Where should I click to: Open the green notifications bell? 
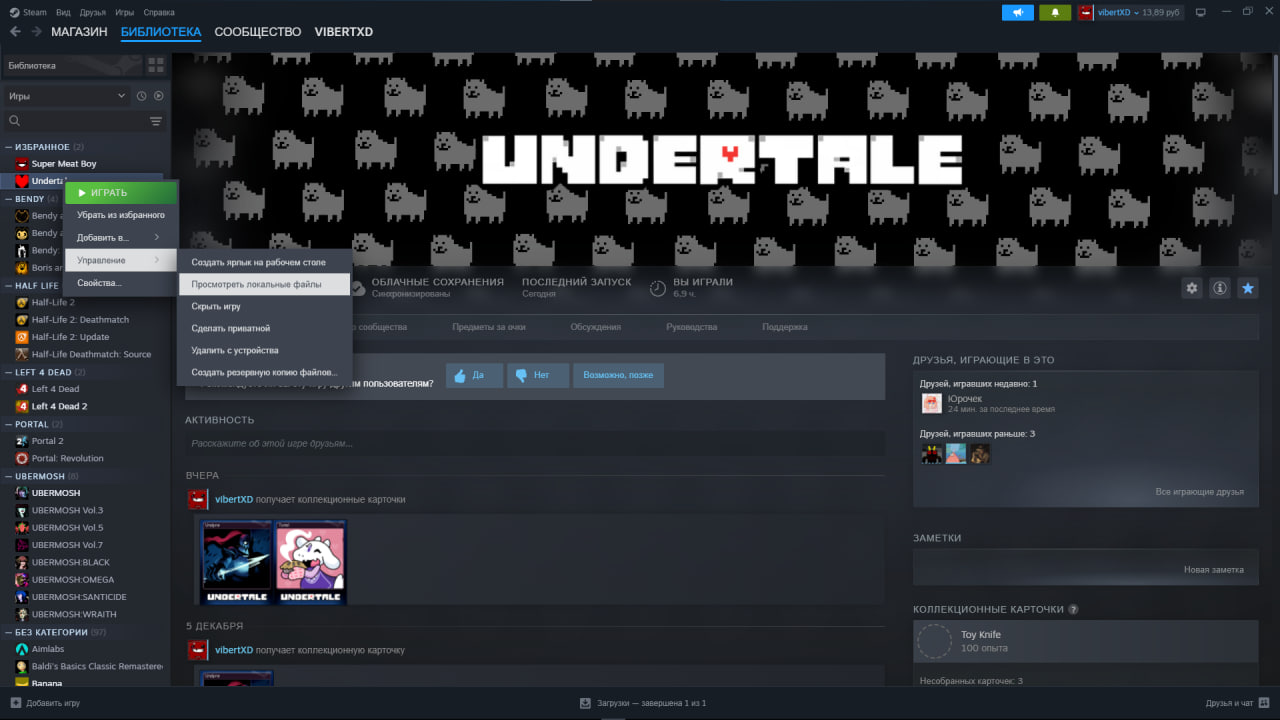click(1054, 12)
